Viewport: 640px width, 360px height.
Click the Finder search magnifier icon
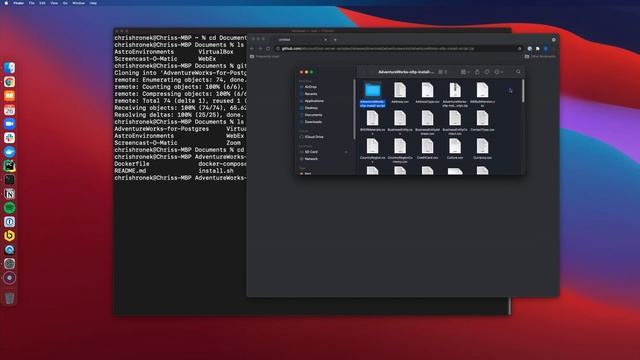pyautogui.click(x=518, y=72)
